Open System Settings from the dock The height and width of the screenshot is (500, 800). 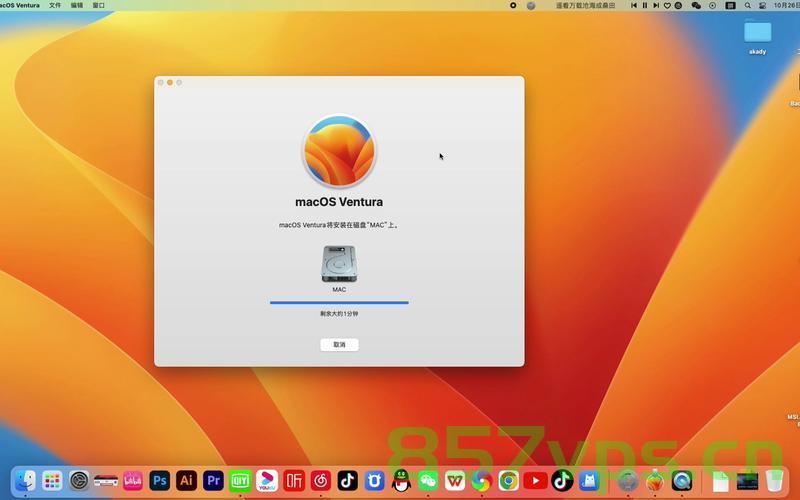tap(79, 481)
